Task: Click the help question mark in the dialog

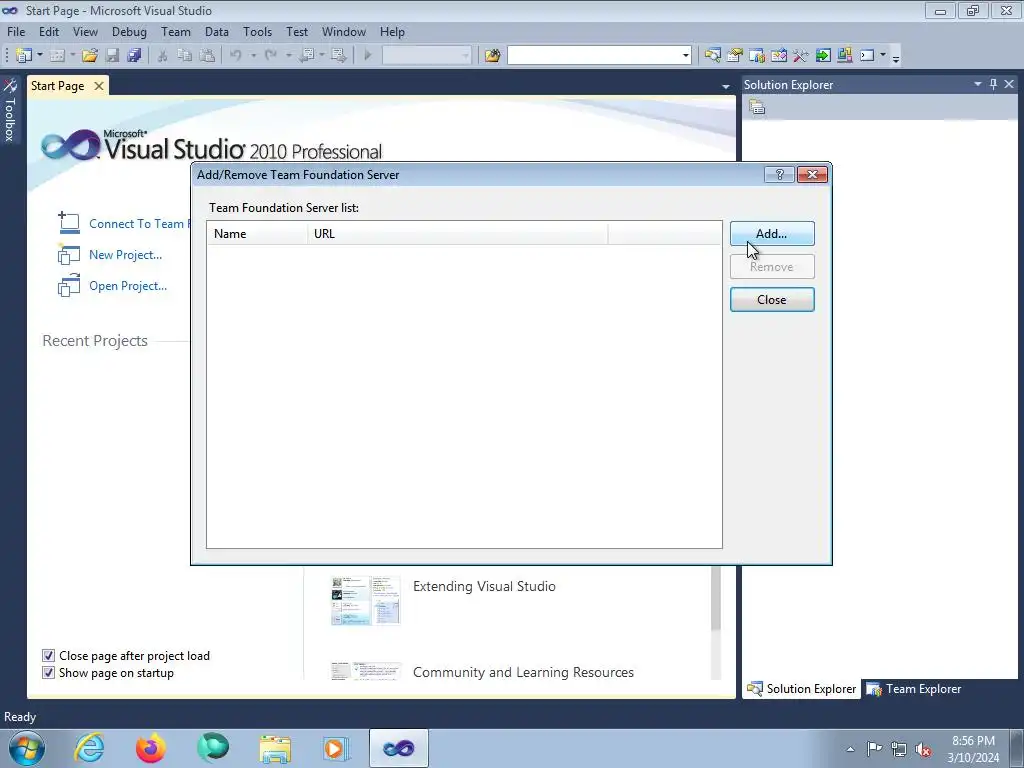Action: (x=779, y=174)
